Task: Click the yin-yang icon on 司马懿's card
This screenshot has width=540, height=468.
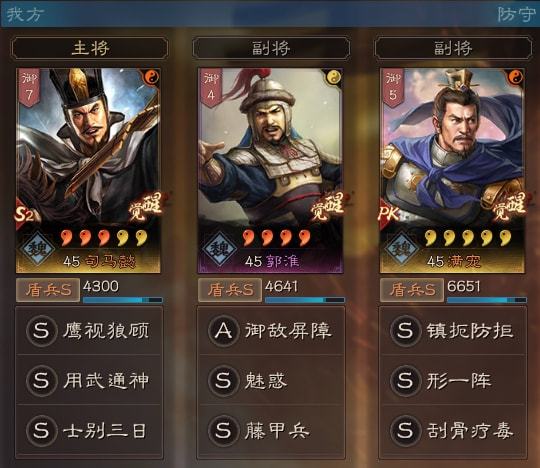Action: tap(152, 78)
